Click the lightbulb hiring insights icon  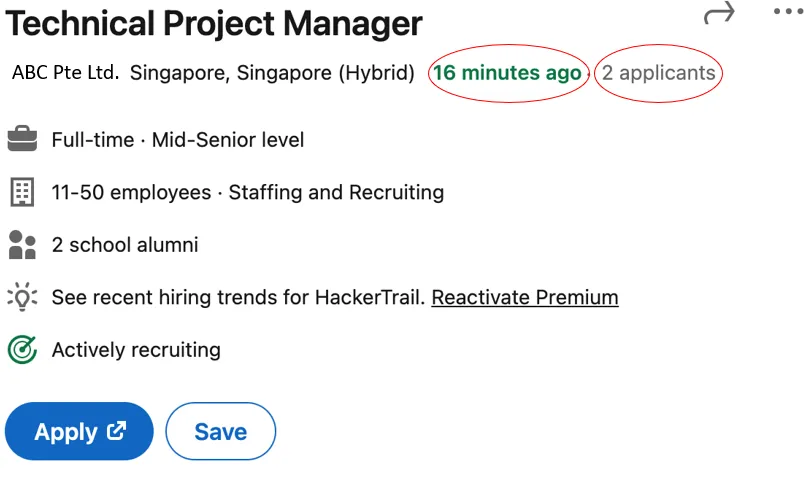(22, 297)
